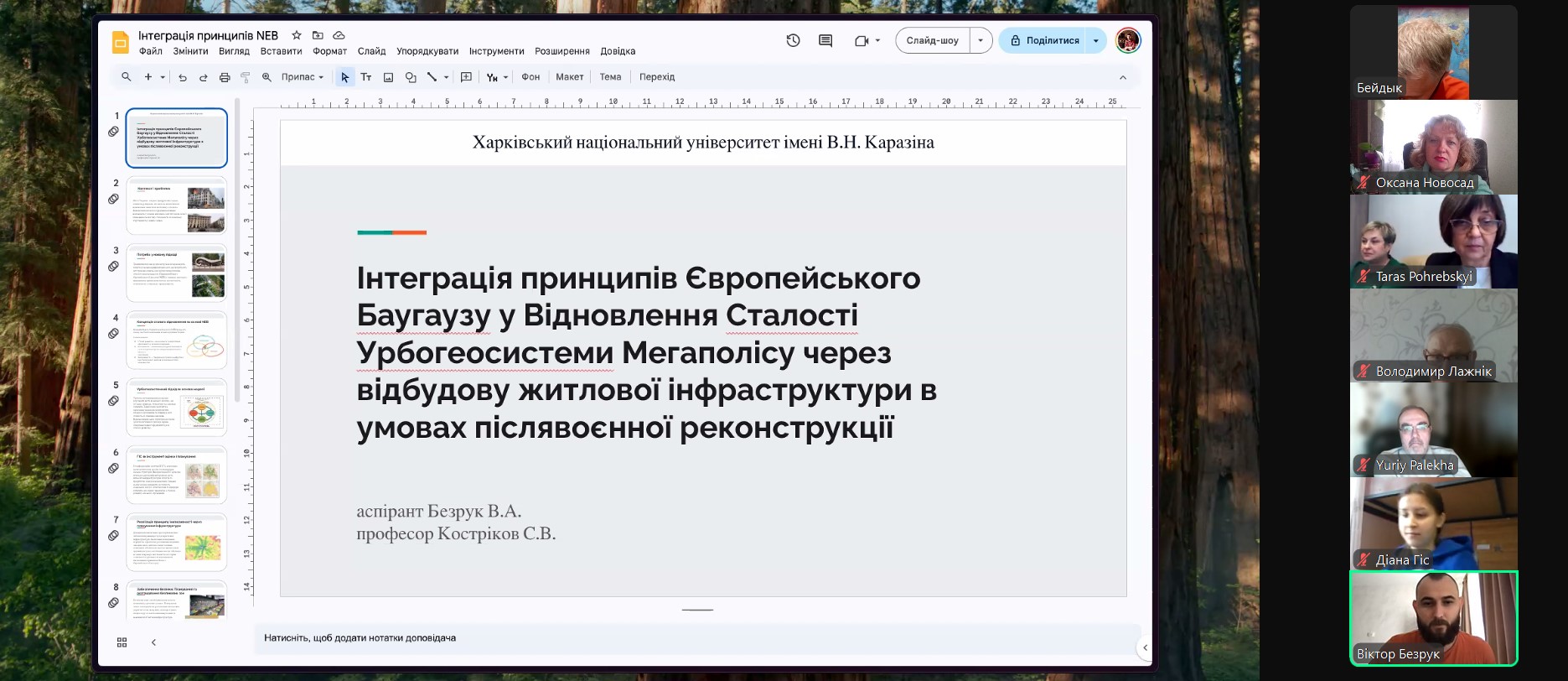Expand the Припас zoom dropdown
This screenshot has width=1568, height=681.
[x=303, y=77]
